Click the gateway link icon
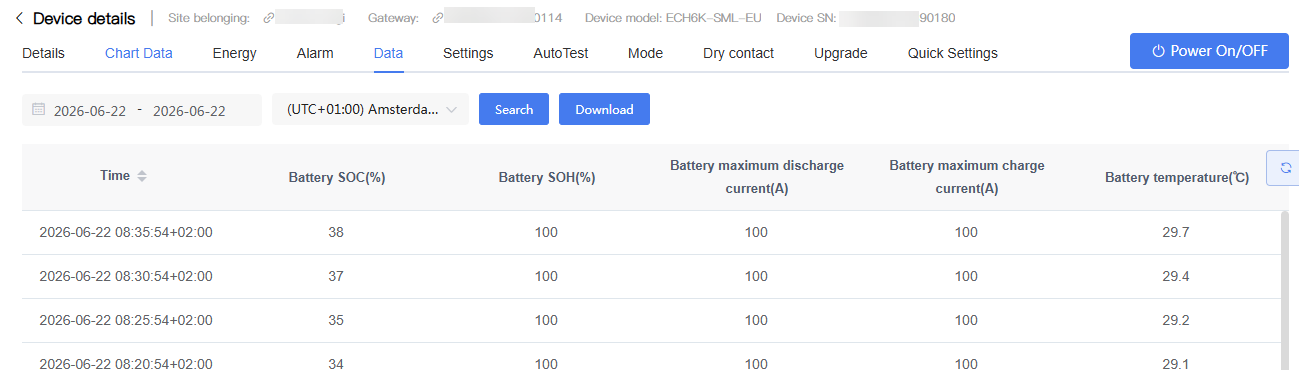 tap(437, 18)
